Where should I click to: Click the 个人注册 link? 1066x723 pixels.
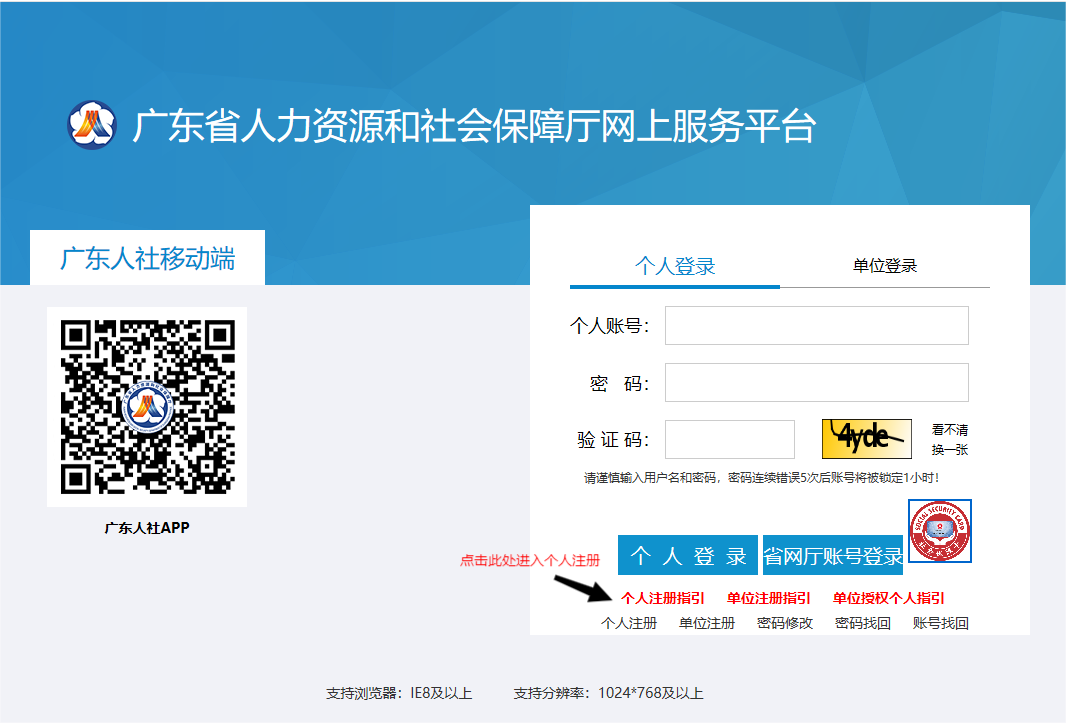629,623
